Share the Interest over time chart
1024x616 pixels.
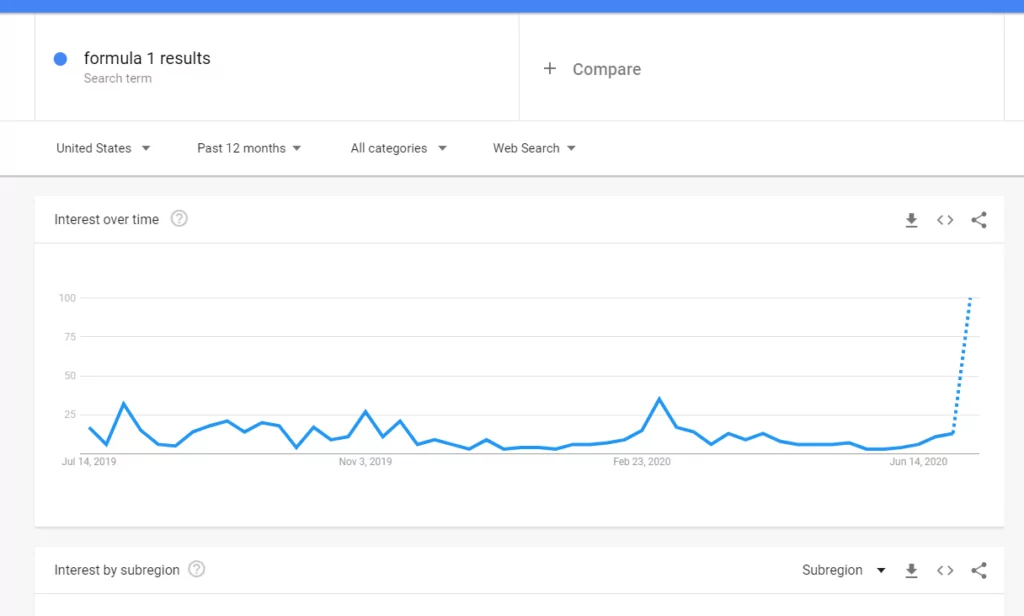point(979,220)
